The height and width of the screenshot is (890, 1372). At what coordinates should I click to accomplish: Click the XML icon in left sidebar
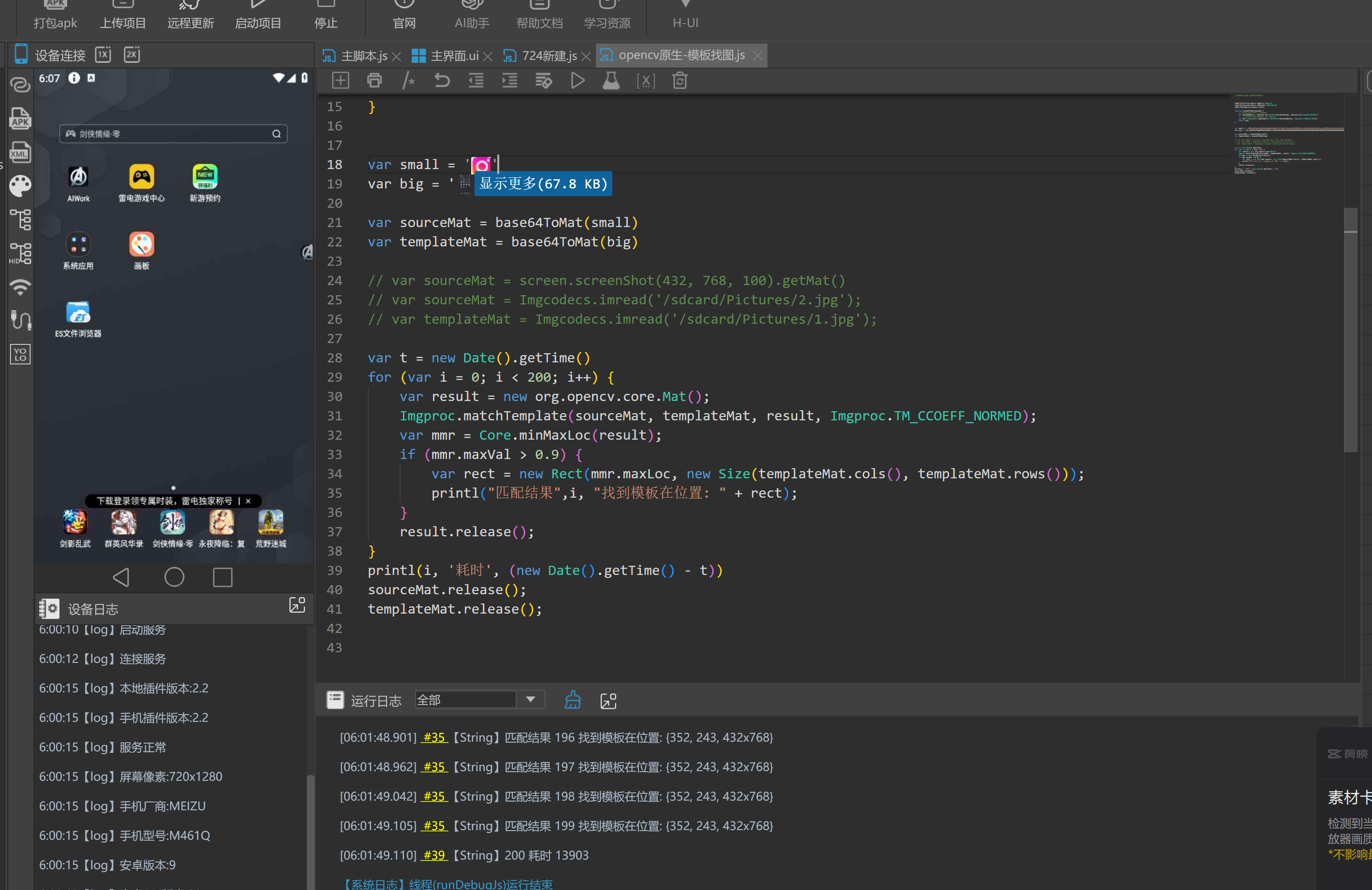tap(20, 152)
